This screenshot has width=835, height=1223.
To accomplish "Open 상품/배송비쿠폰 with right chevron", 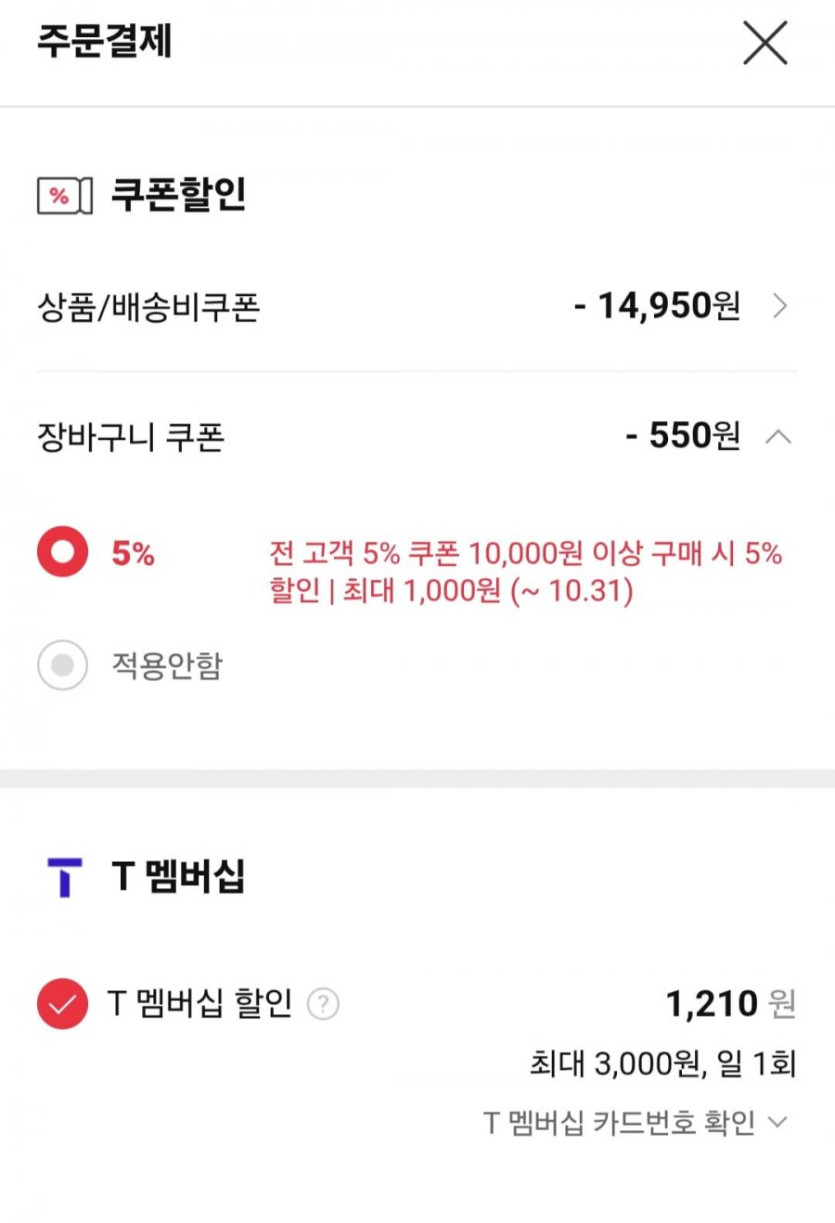I will coord(781,306).
